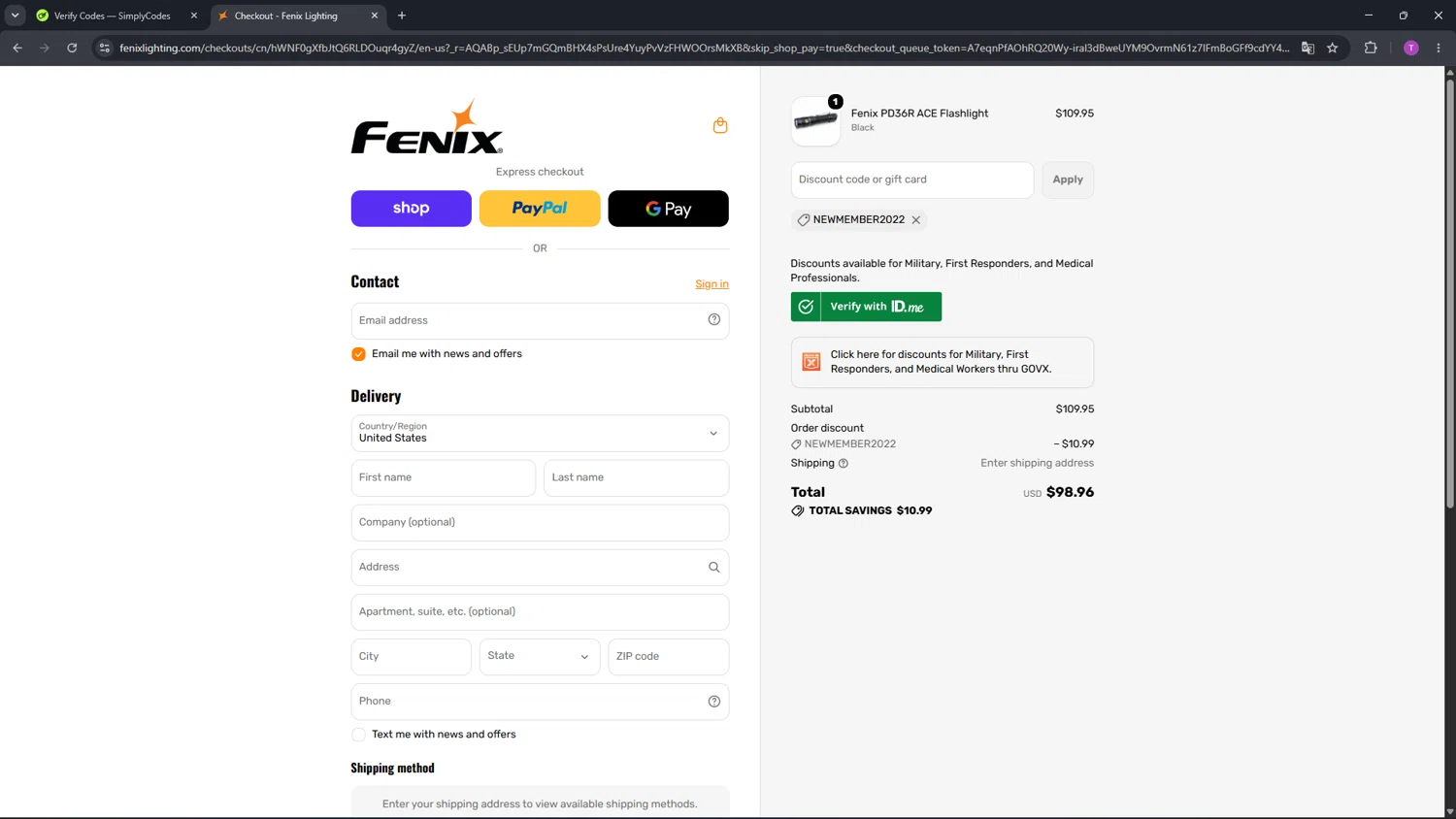
Task: Close the Verify Codes SimplyCodes tab
Action: pyautogui.click(x=194, y=16)
